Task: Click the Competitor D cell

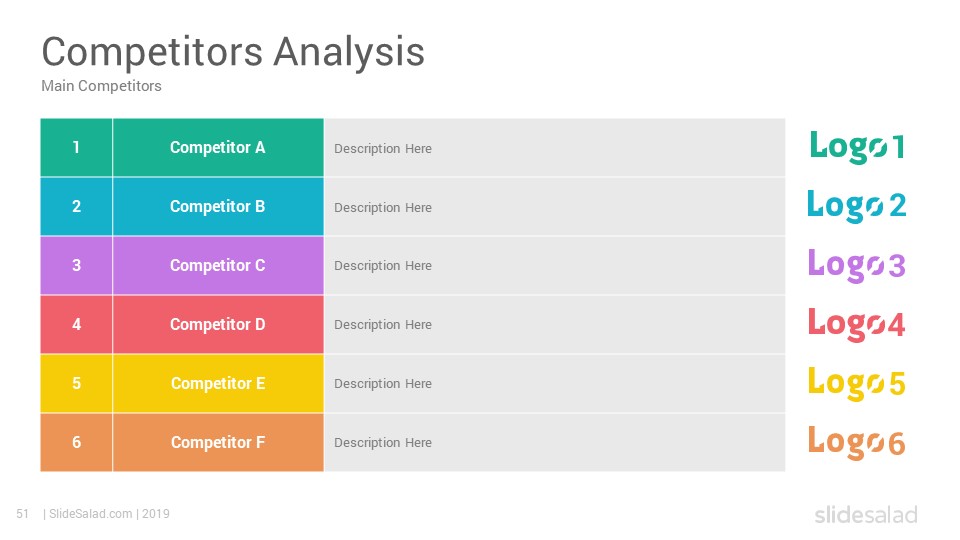Action: pyautogui.click(x=218, y=324)
